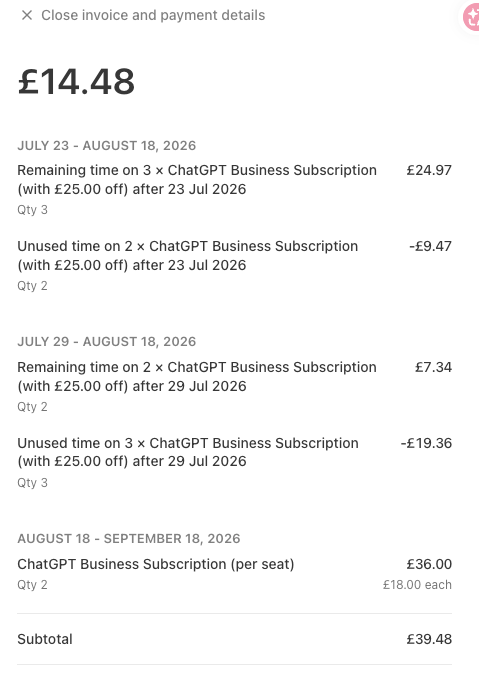Click the 'July 29 - August 18, 2026' period header

pos(107,341)
